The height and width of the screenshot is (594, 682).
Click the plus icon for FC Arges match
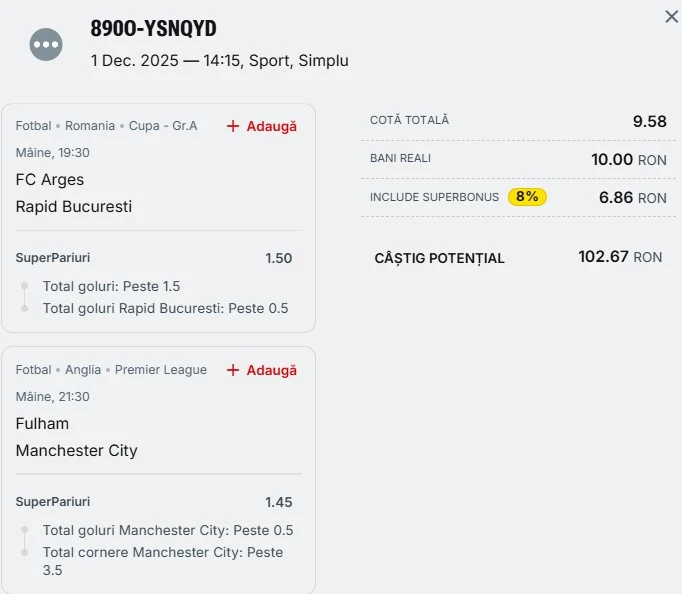point(233,126)
